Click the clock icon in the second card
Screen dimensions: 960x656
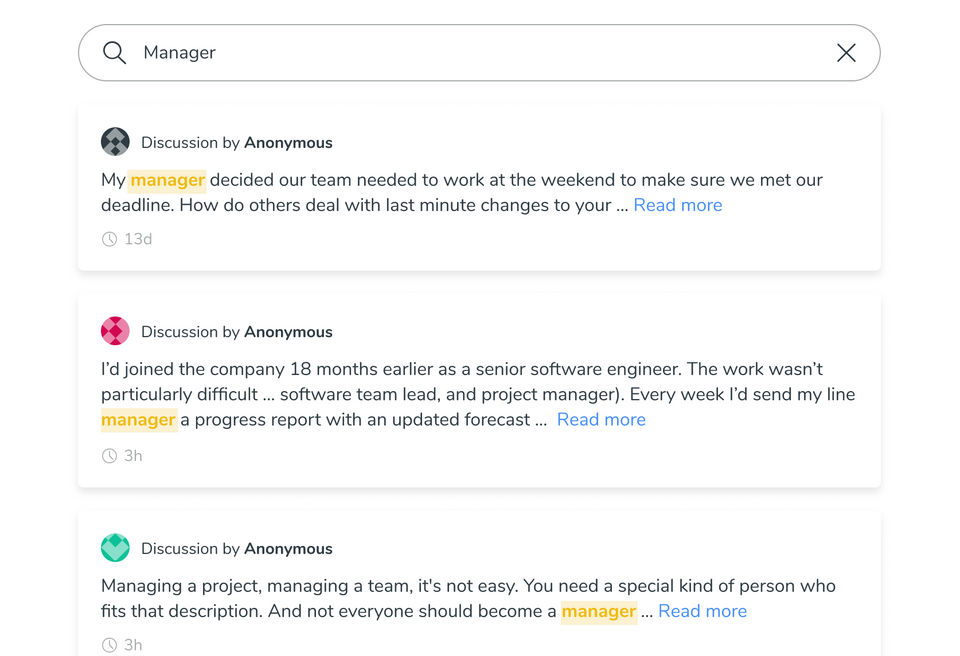109,456
